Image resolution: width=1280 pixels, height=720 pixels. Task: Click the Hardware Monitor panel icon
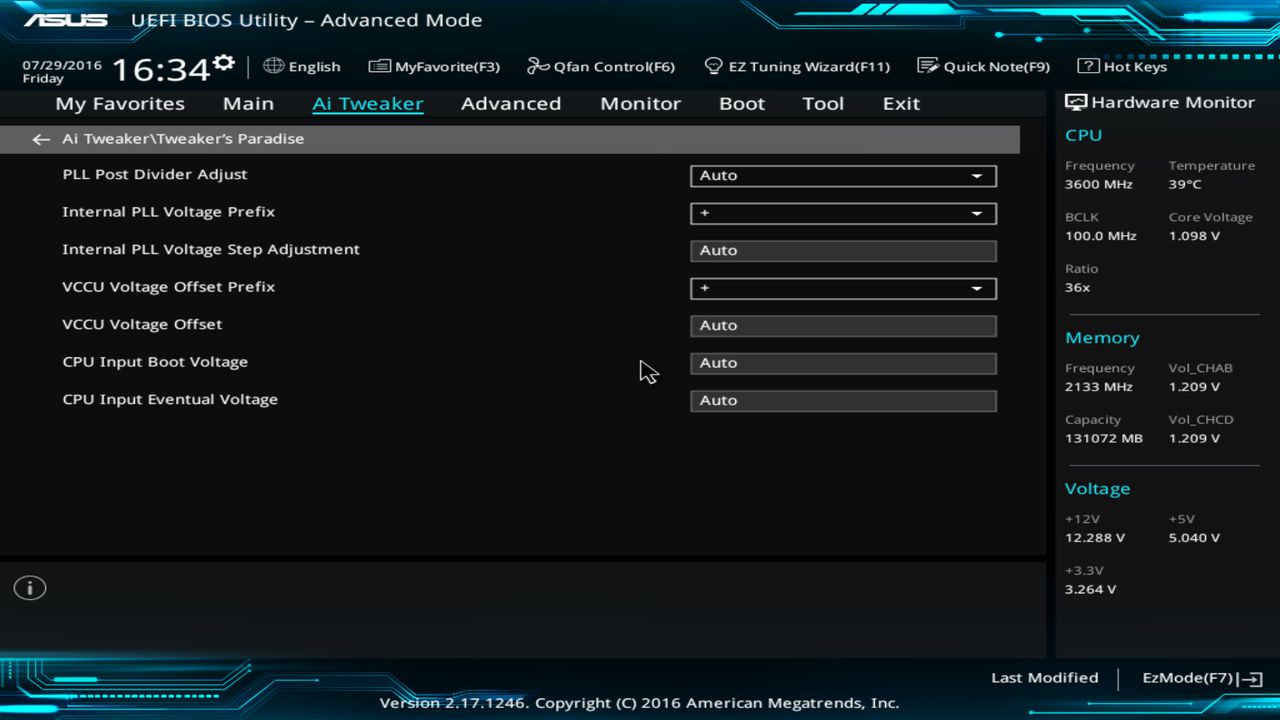tap(1075, 101)
